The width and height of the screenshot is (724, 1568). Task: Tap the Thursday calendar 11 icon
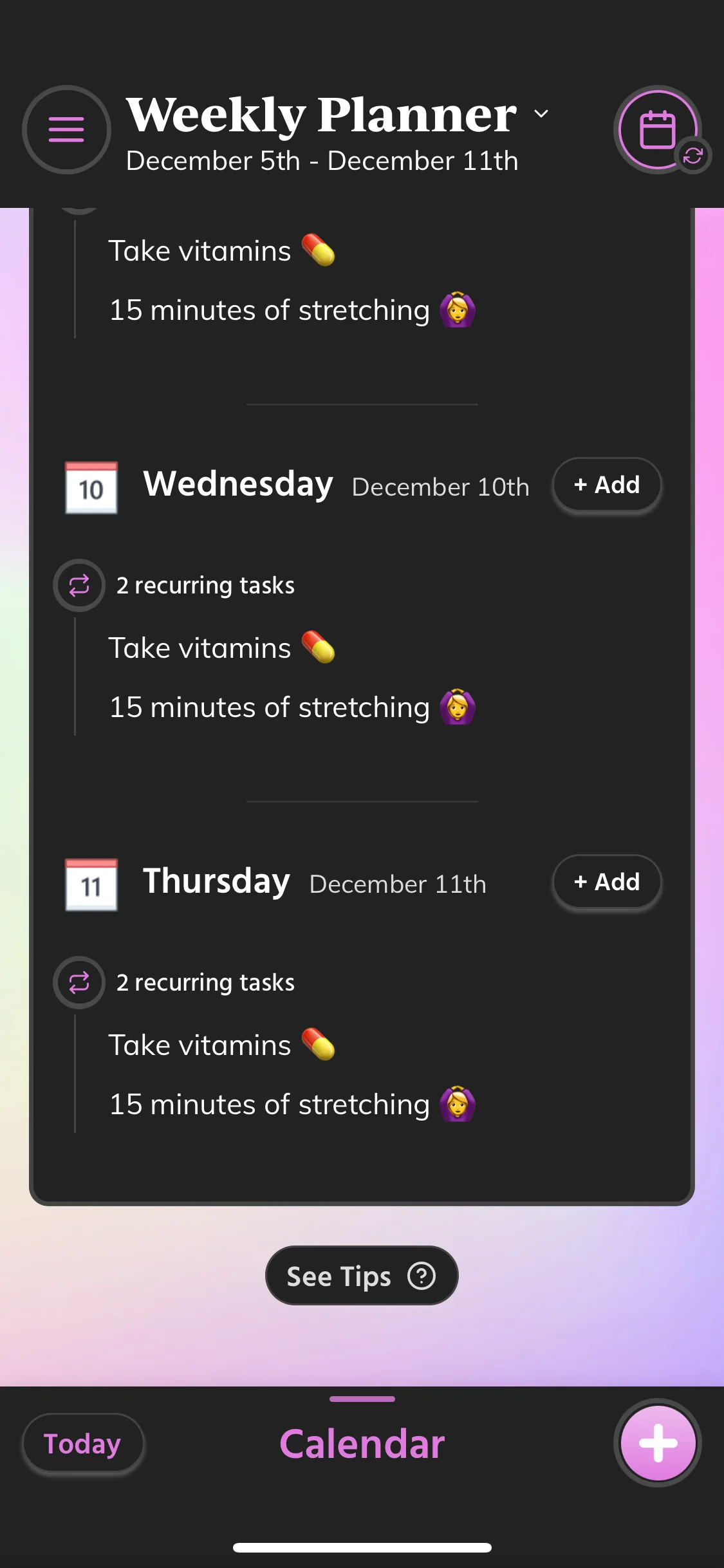point(91,884)
